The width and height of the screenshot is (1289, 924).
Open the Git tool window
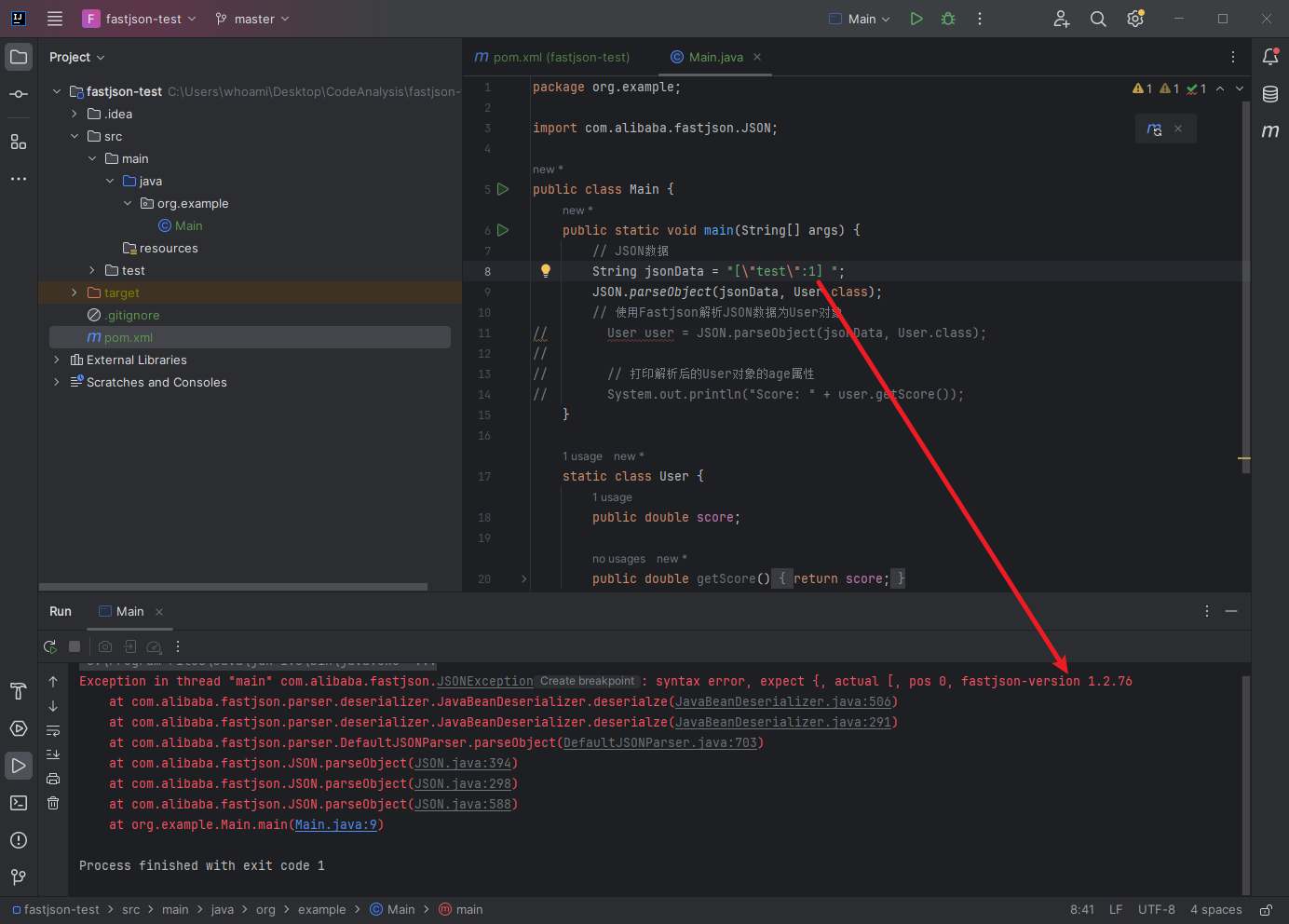point(19,876)
